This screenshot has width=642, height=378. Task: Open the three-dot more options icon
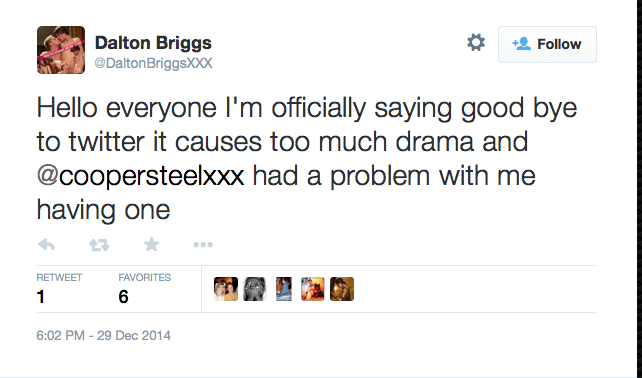203,244
